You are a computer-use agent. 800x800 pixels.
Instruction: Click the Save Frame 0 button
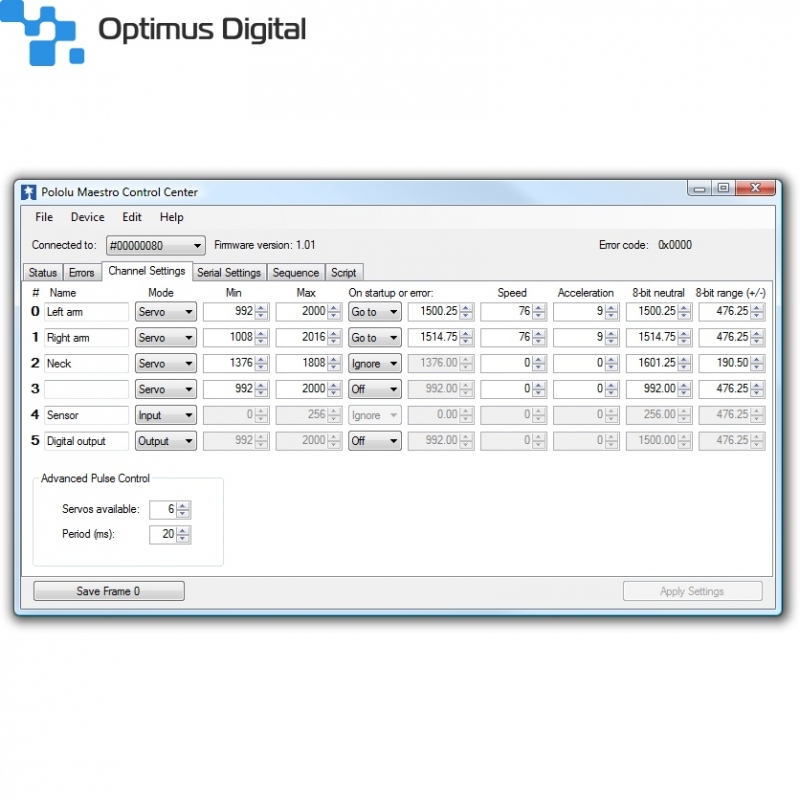point(109,591)
